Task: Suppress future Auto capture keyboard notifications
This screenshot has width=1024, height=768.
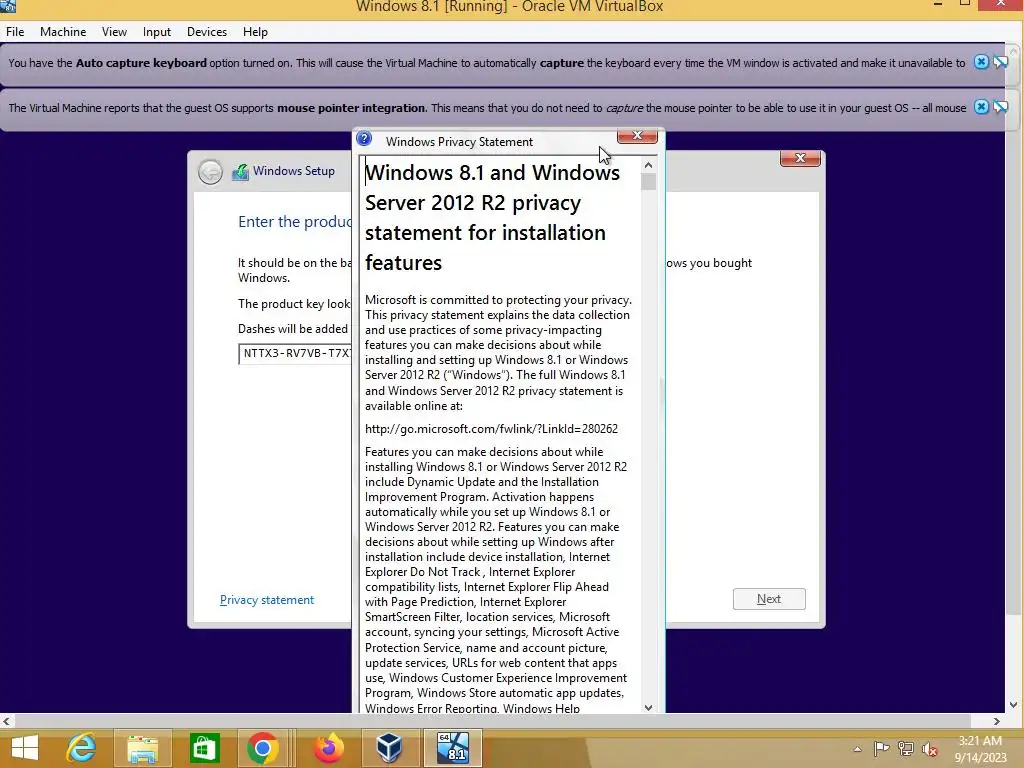Action: coord(1000,62)
